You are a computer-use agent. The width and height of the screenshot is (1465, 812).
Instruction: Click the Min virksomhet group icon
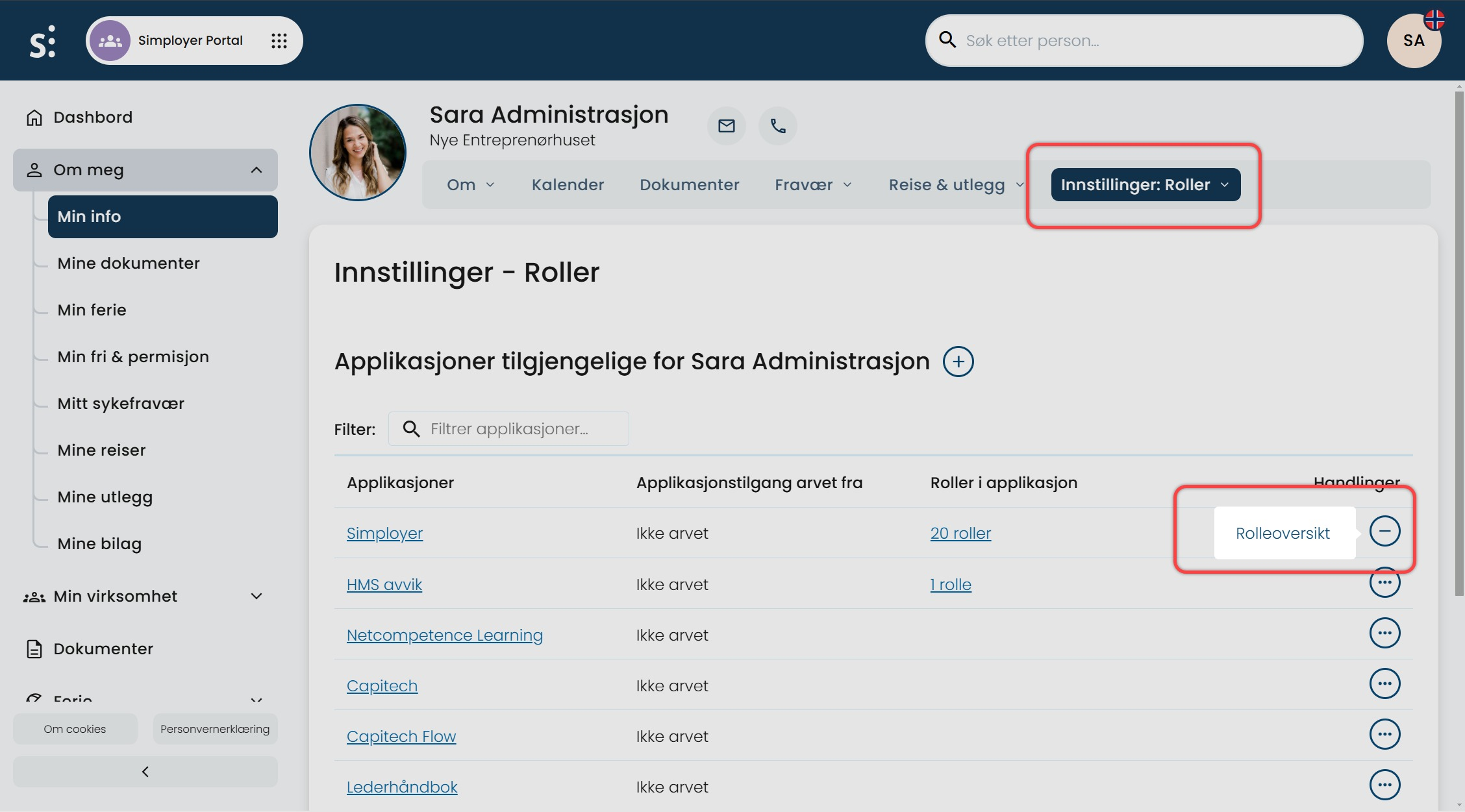pos(34,597)
